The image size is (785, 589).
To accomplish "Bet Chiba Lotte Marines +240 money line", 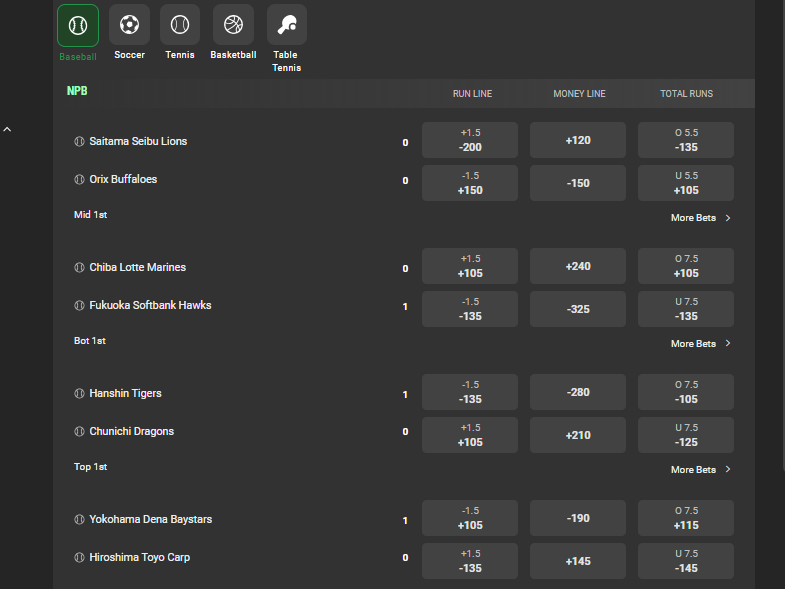I will [x=578, y=266].
